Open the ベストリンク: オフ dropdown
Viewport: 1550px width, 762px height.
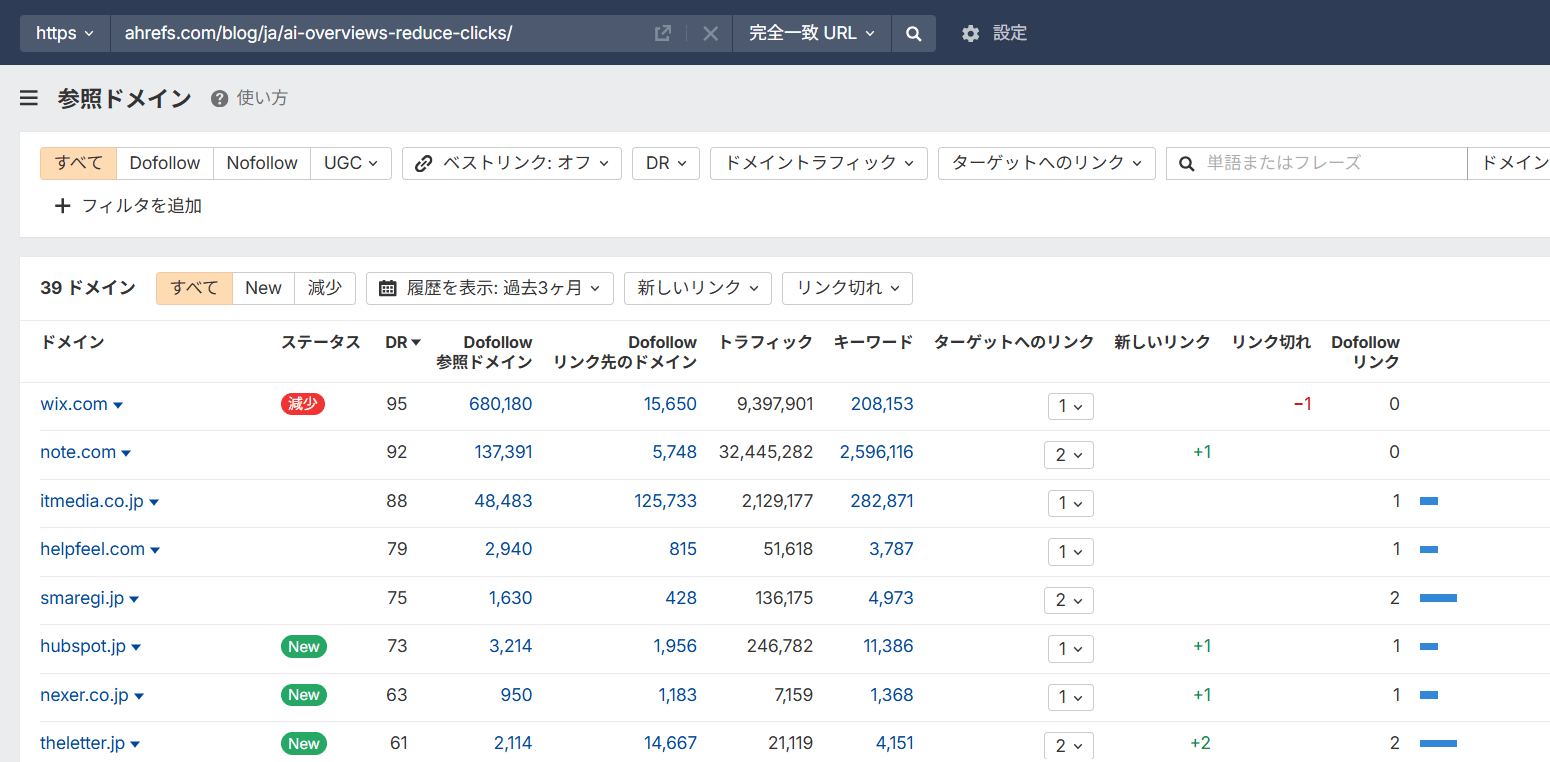[x=512, y=163]
